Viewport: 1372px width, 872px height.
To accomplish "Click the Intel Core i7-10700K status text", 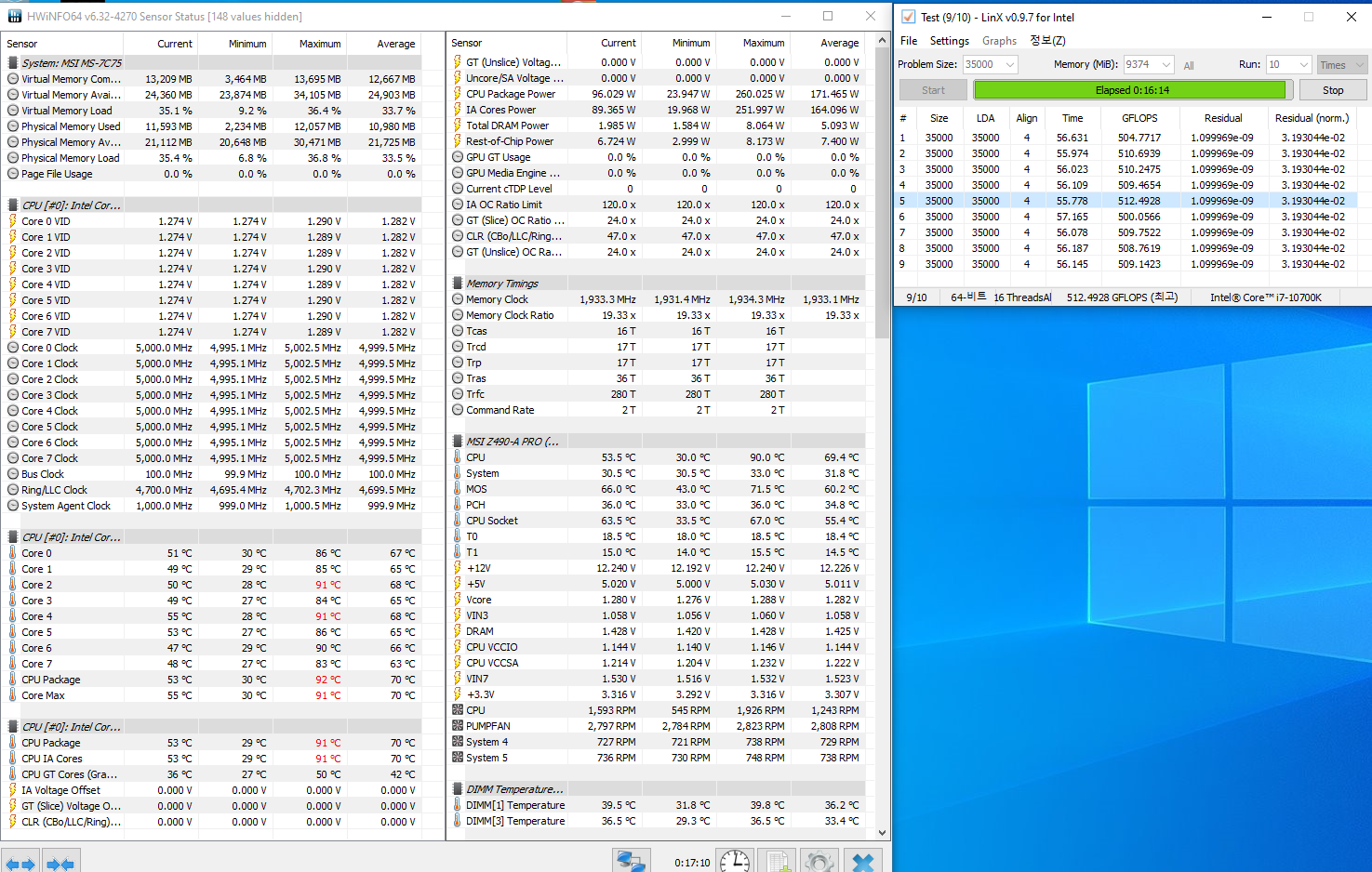I will (x=1266, y=297).
